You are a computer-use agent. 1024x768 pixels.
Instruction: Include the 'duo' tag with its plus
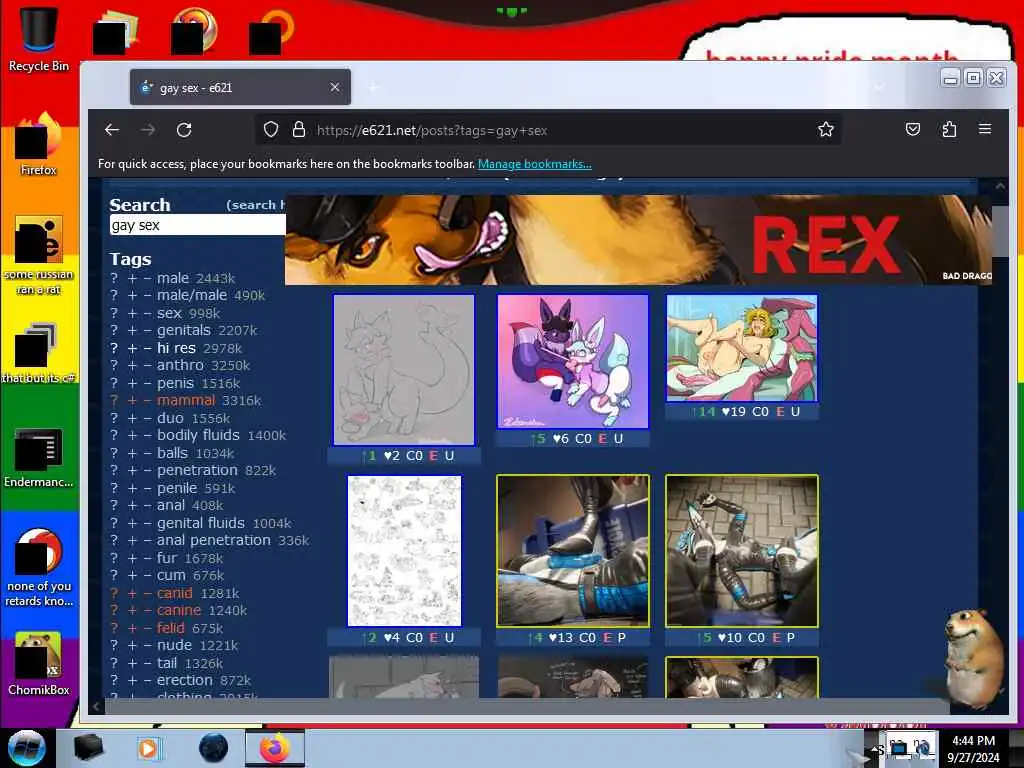(132, 418)
